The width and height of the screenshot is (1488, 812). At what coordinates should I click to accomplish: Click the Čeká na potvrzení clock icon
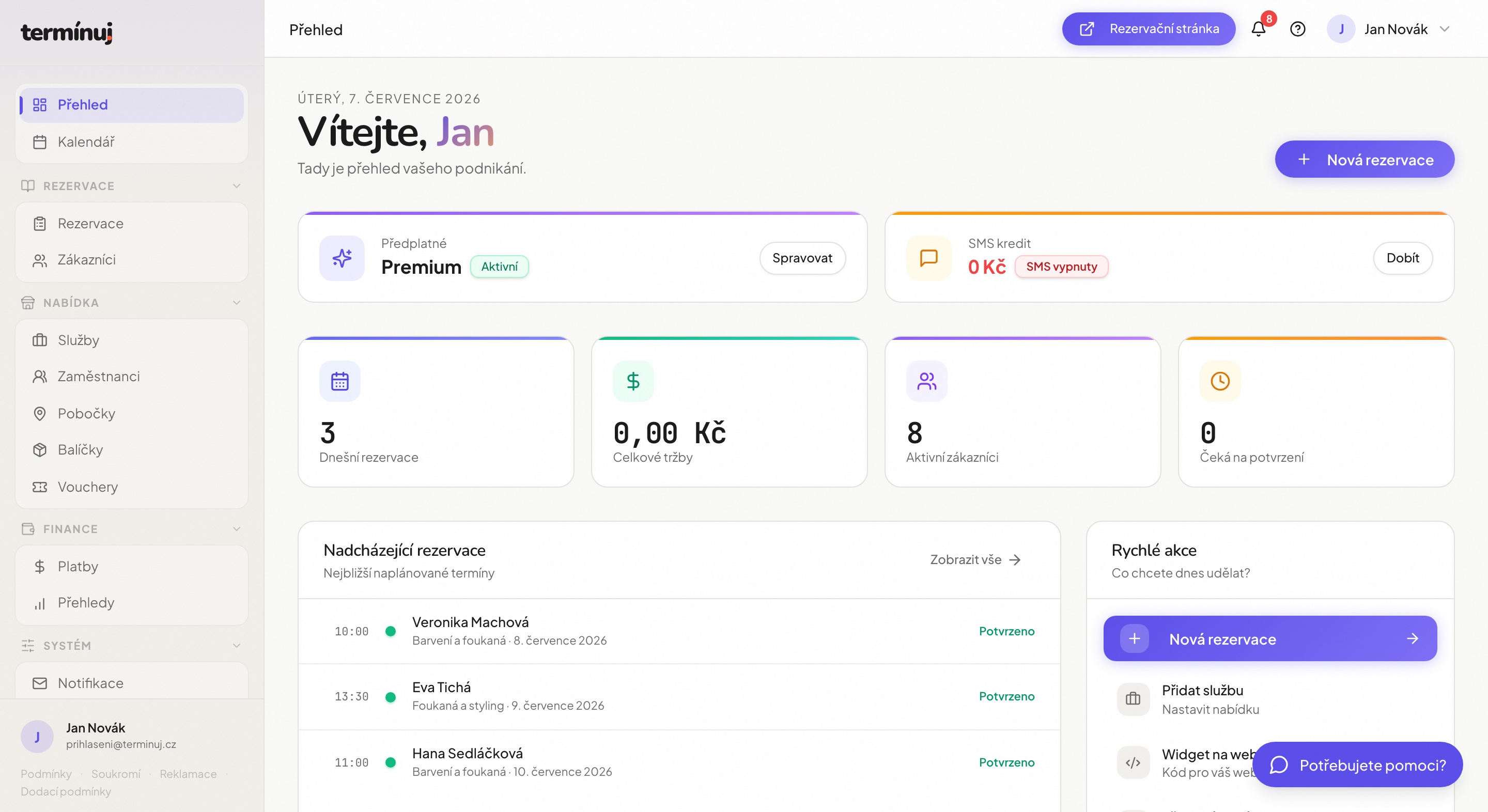point(1220,381)
